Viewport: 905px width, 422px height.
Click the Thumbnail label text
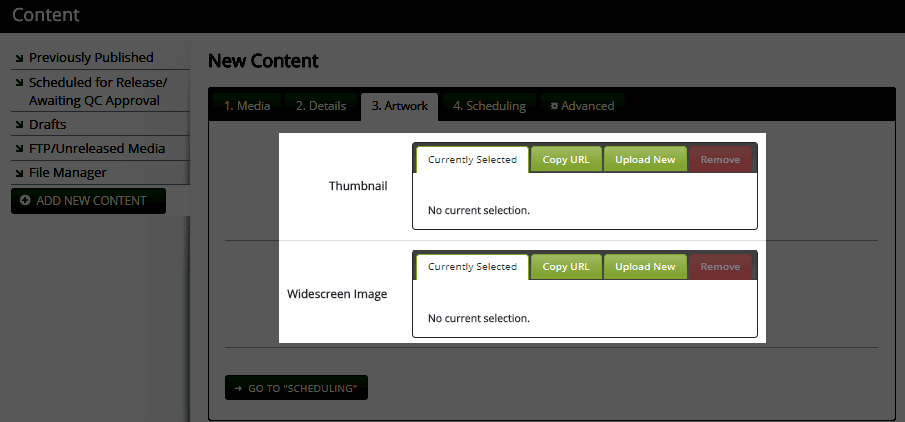pos(358,186)
